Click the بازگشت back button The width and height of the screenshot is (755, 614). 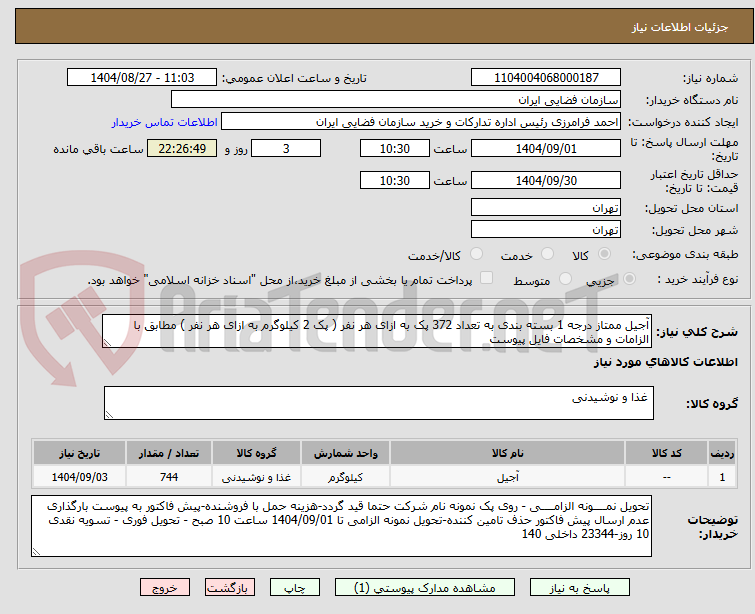click(230, 588)
